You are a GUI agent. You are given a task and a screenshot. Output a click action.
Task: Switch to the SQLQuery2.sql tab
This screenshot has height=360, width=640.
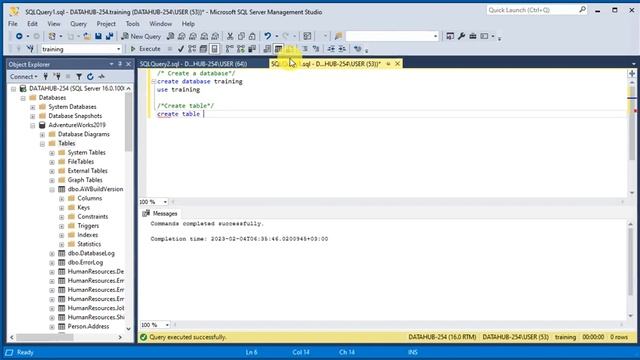[193, 64]
